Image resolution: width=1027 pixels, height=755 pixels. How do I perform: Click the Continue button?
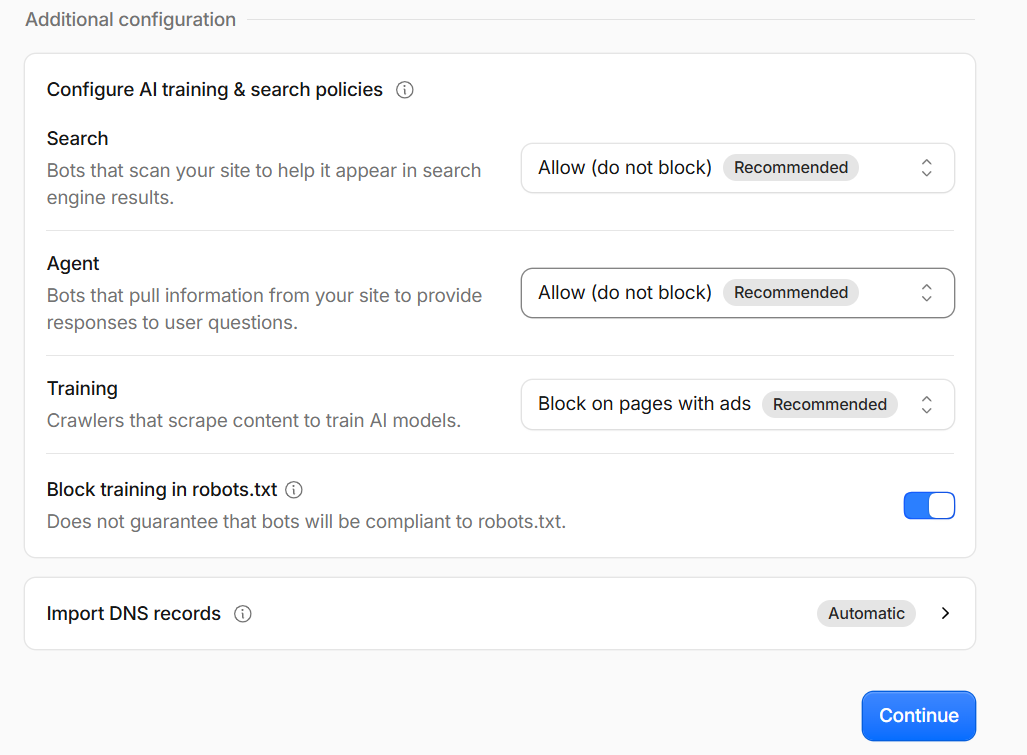pos(918,716)
